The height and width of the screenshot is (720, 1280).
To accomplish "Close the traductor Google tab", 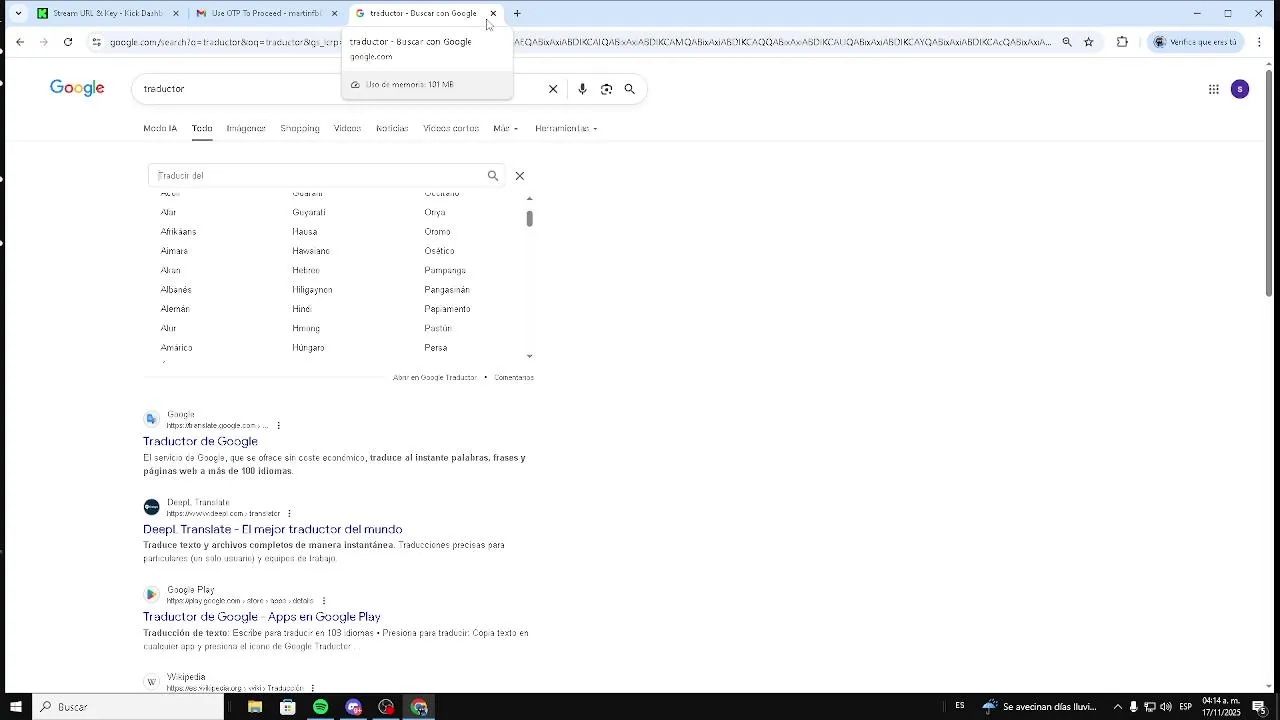I will tap(493, 13).
